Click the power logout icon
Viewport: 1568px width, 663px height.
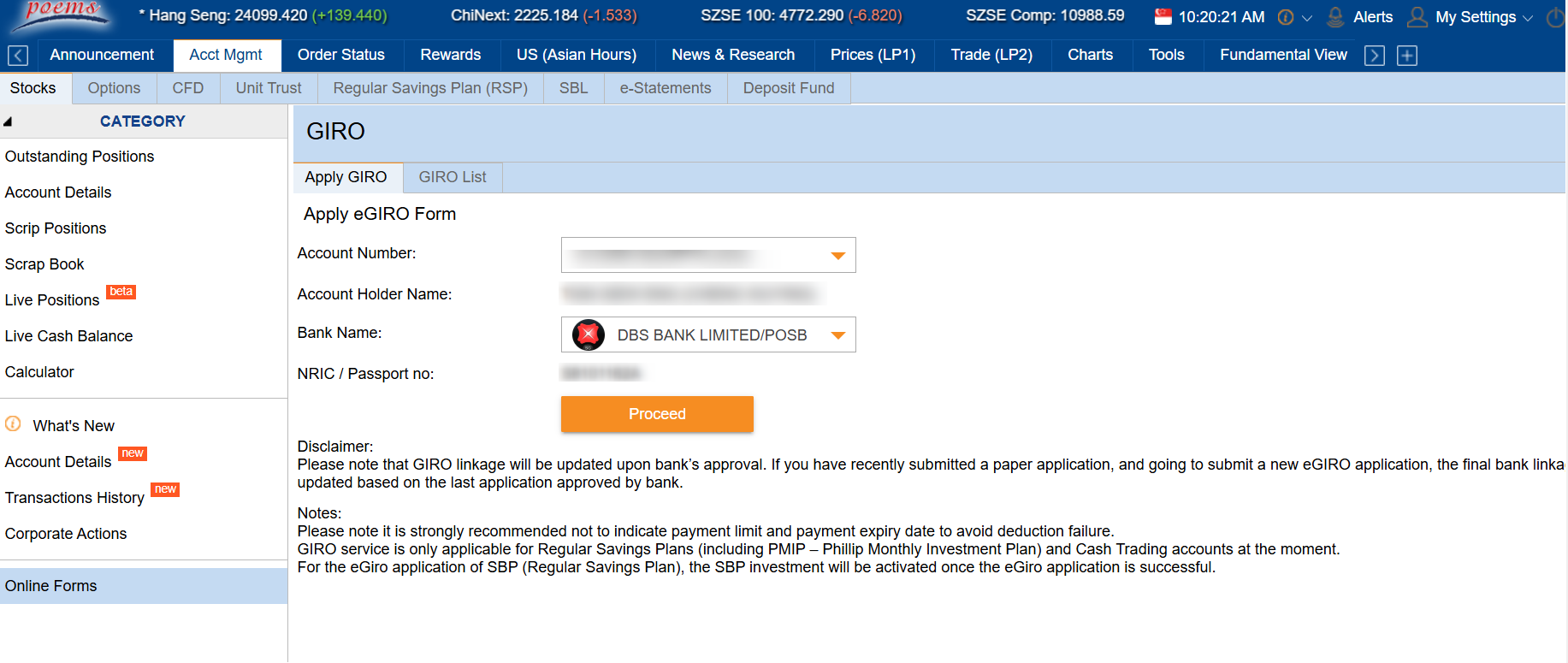[1556, 17]
